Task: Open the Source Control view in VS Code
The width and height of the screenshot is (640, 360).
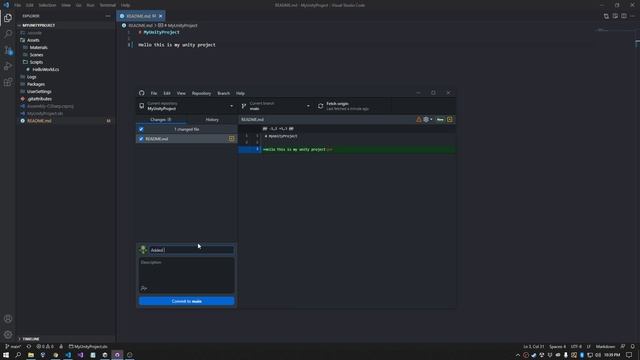Action: pos(8,50)
